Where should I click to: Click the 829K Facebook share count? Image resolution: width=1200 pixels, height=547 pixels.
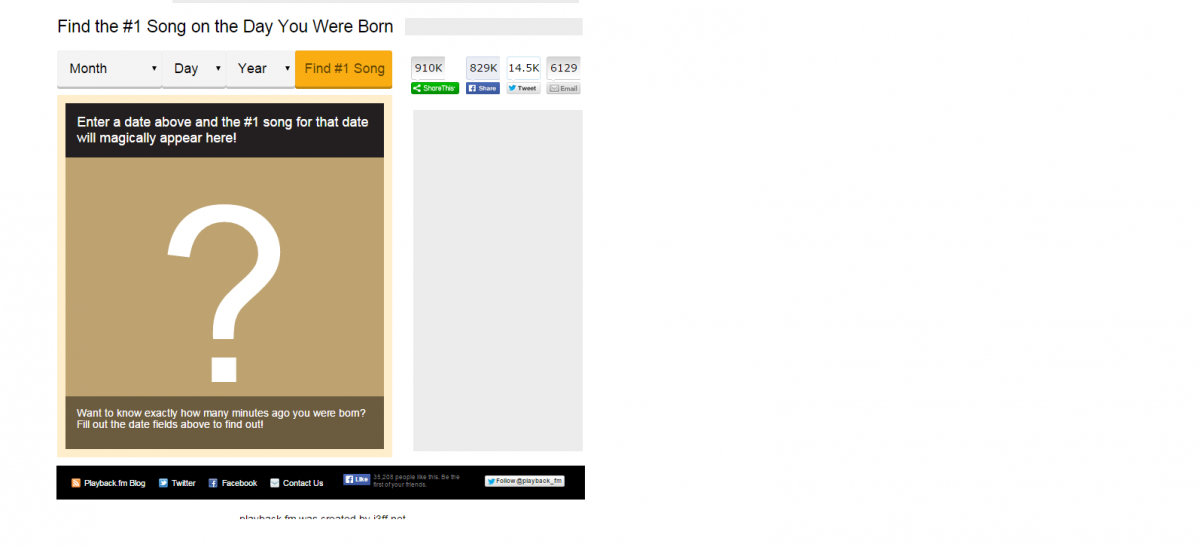(483, 68)
